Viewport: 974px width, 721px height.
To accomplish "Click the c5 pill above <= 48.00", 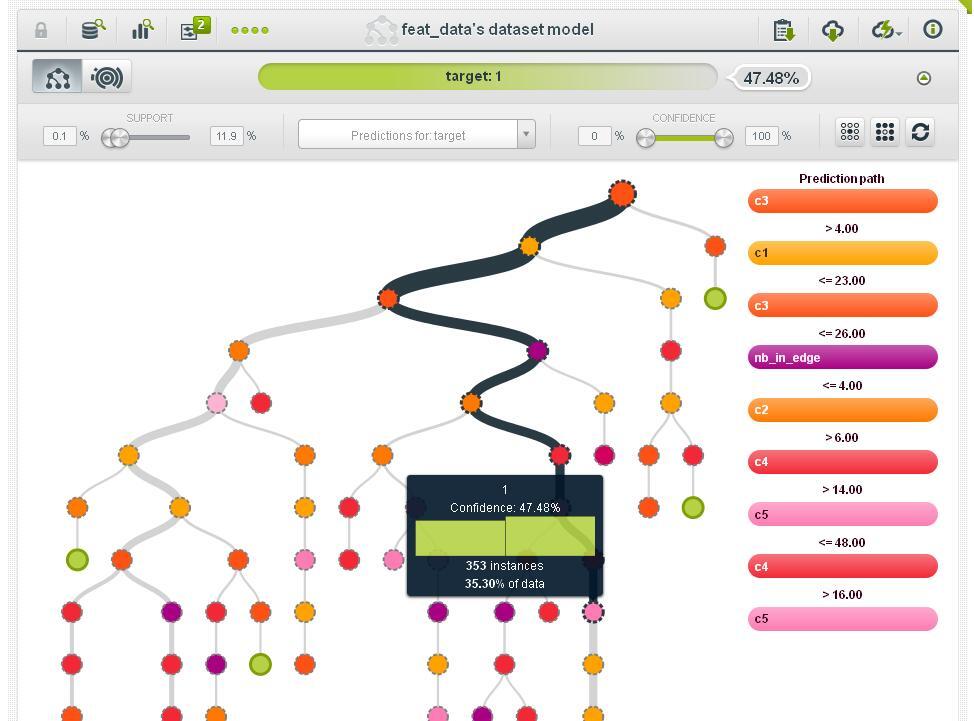I will [x=842, y=514].
